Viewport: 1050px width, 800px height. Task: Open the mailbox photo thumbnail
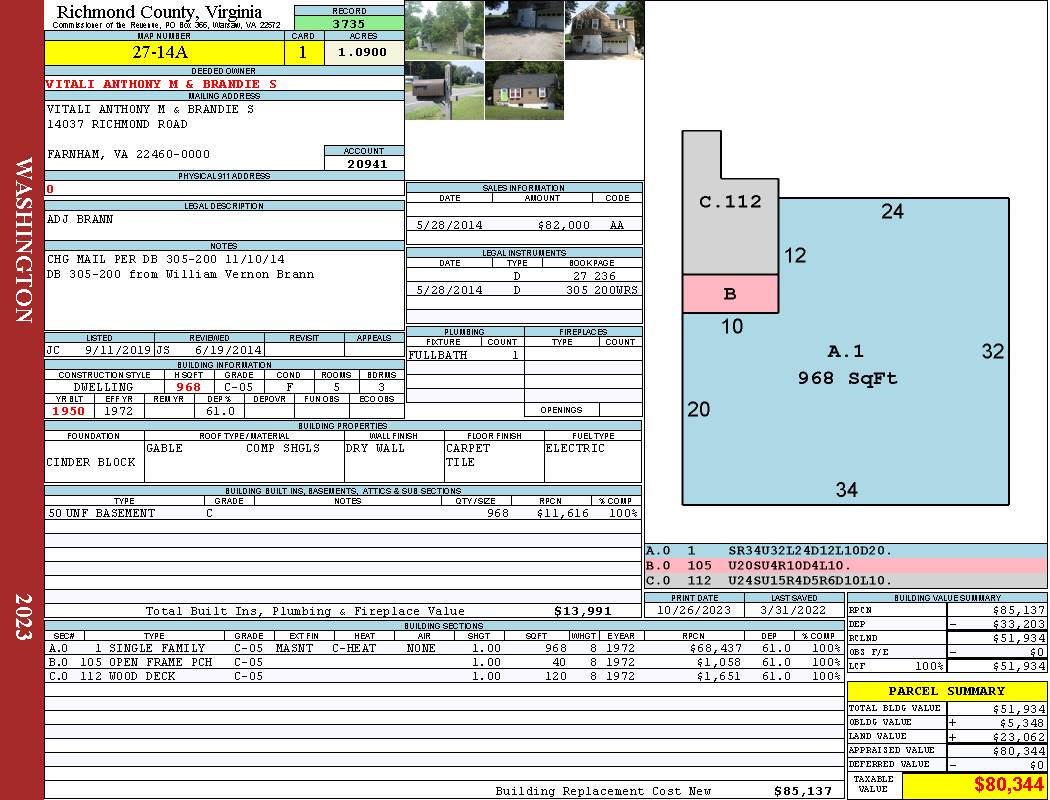tap(445, 90)
